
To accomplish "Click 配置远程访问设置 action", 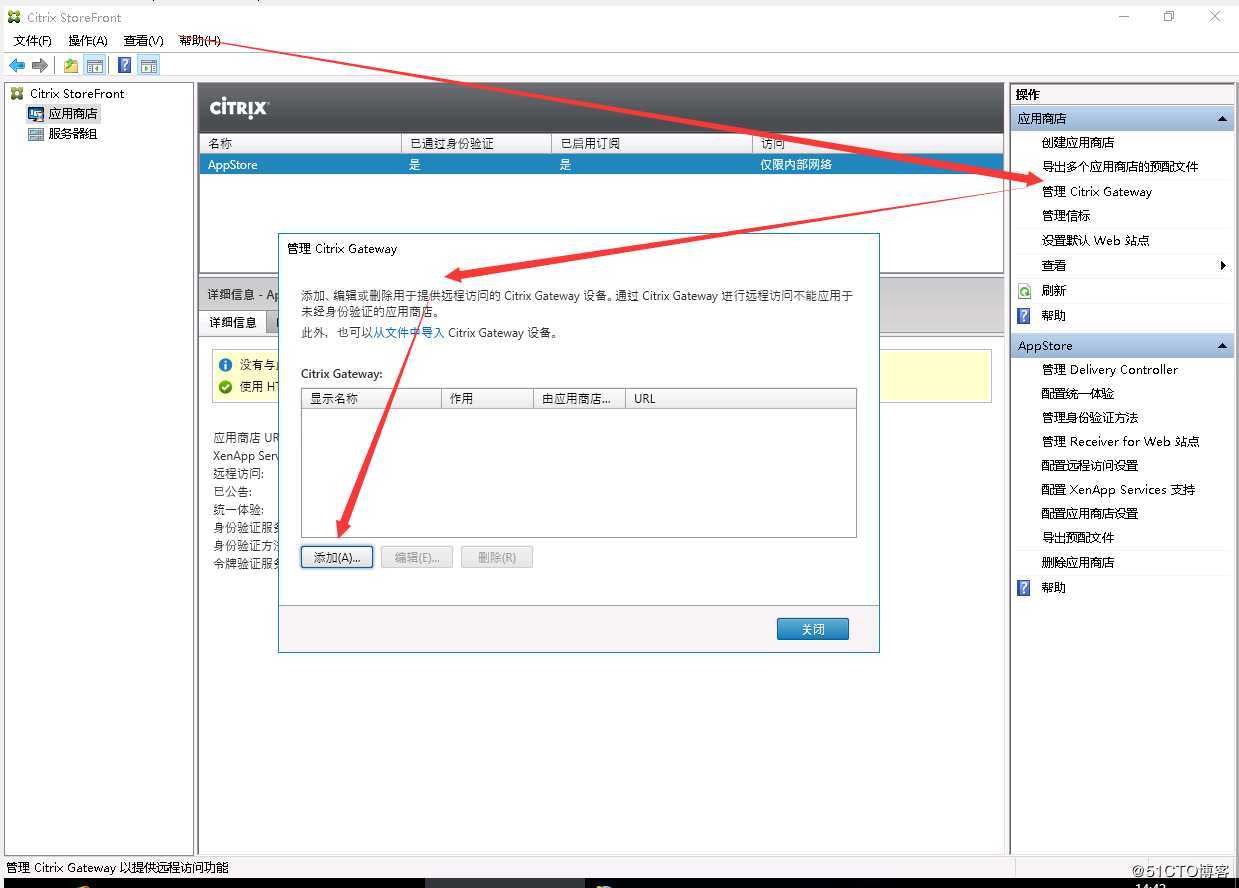I will point(1090,466).
